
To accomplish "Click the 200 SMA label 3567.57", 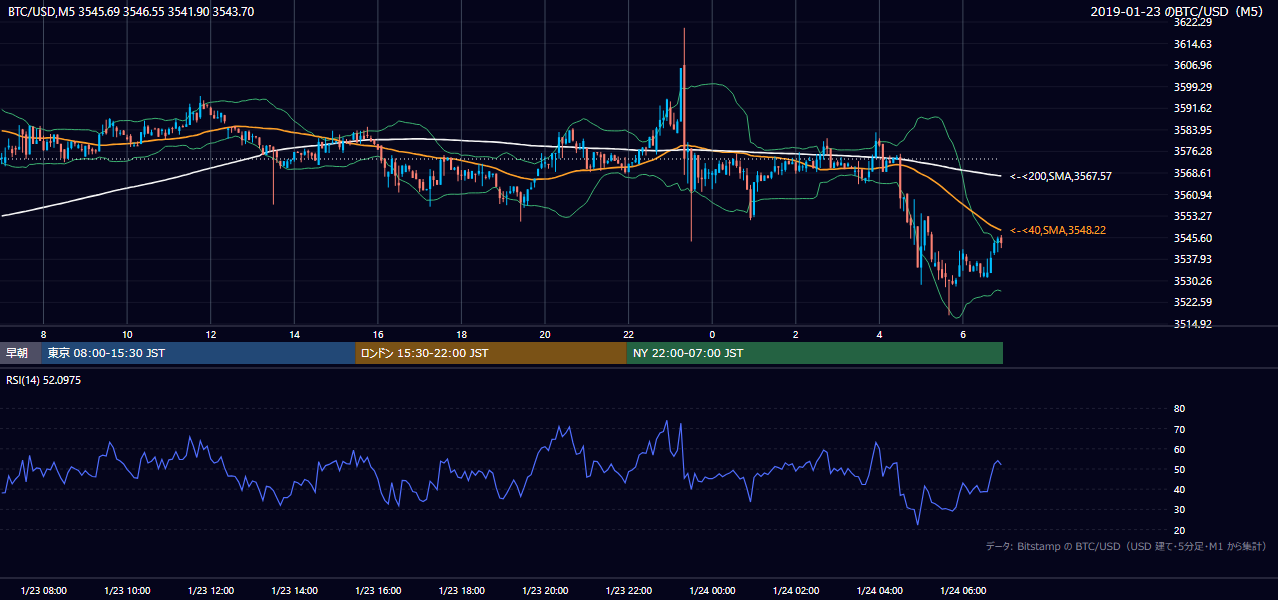I will [1060, 176].
